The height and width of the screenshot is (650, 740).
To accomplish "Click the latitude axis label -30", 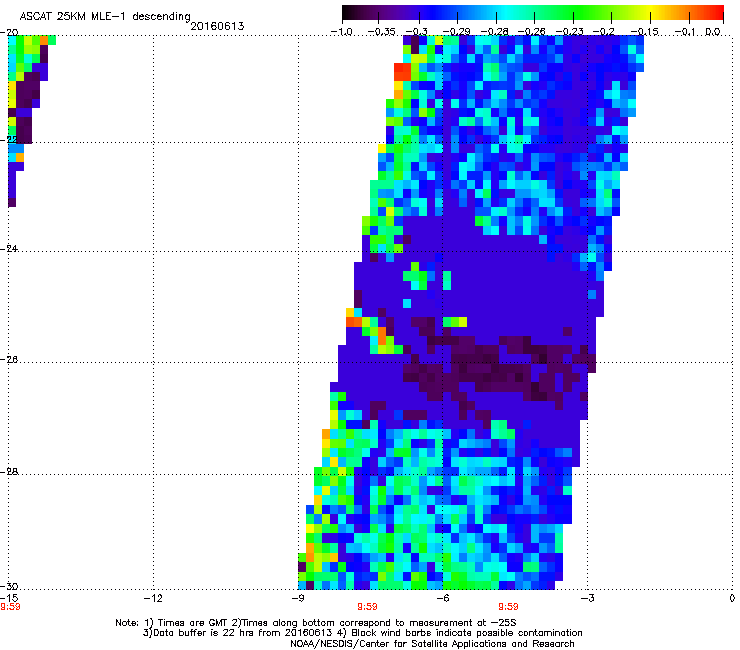I will (9, 587).
